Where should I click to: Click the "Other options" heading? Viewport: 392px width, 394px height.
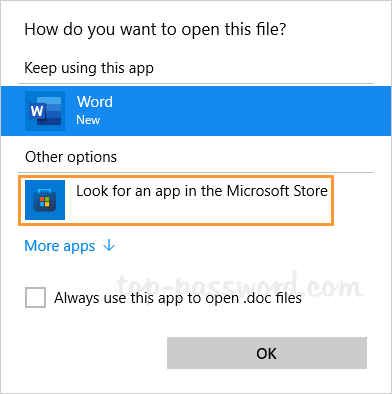(x=71, y=157)
